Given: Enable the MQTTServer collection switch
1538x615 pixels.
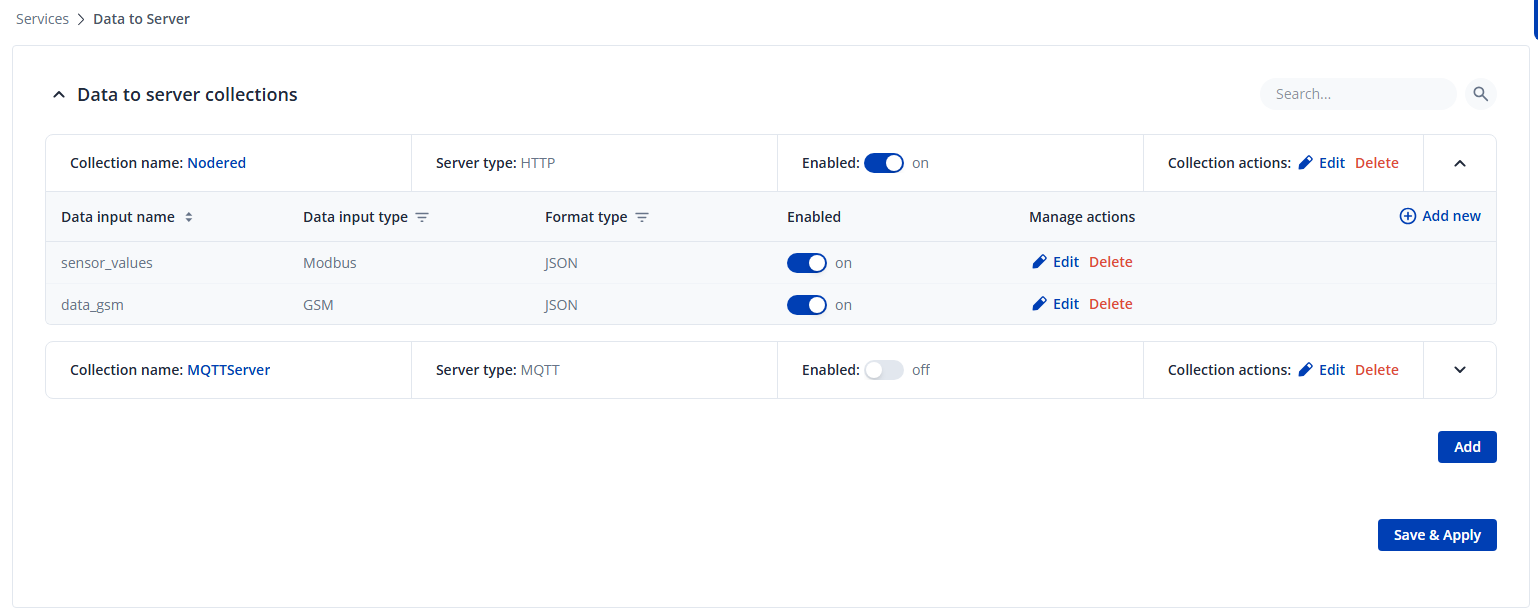Looking at the screenshot, I should 884,370.
